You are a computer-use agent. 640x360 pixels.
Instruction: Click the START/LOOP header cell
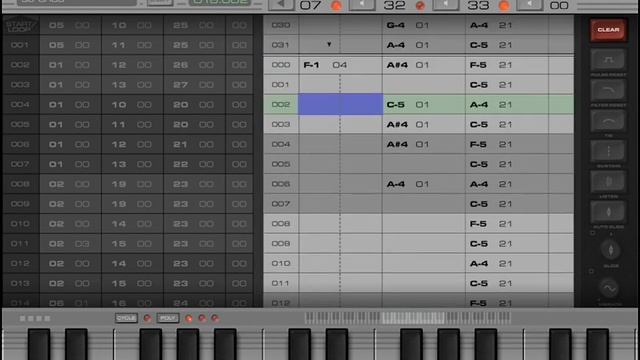[x=21, y=25]
